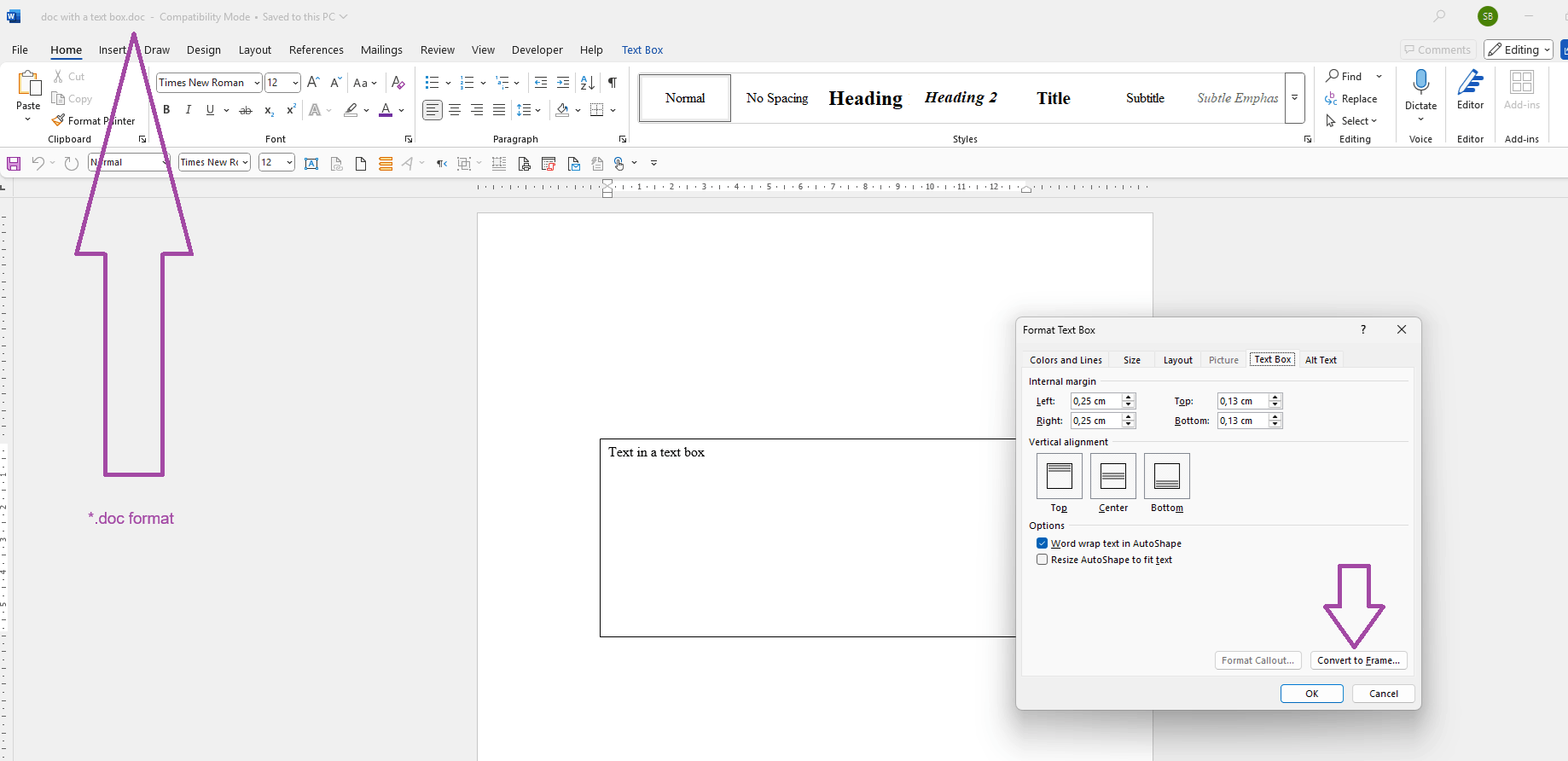Open Quick Access style Normal dropdown
Image resolution: width=1568 pixels, height=761 pixels.
pyautogui.click(x=166, y=162)
